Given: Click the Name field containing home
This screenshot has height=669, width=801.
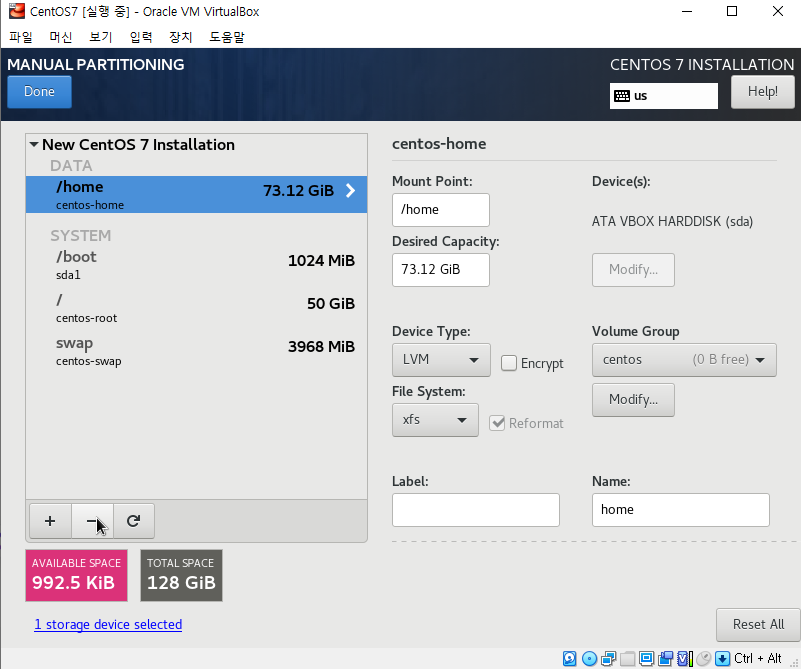Looking at the screenshot, I should [x=680, y=510].
